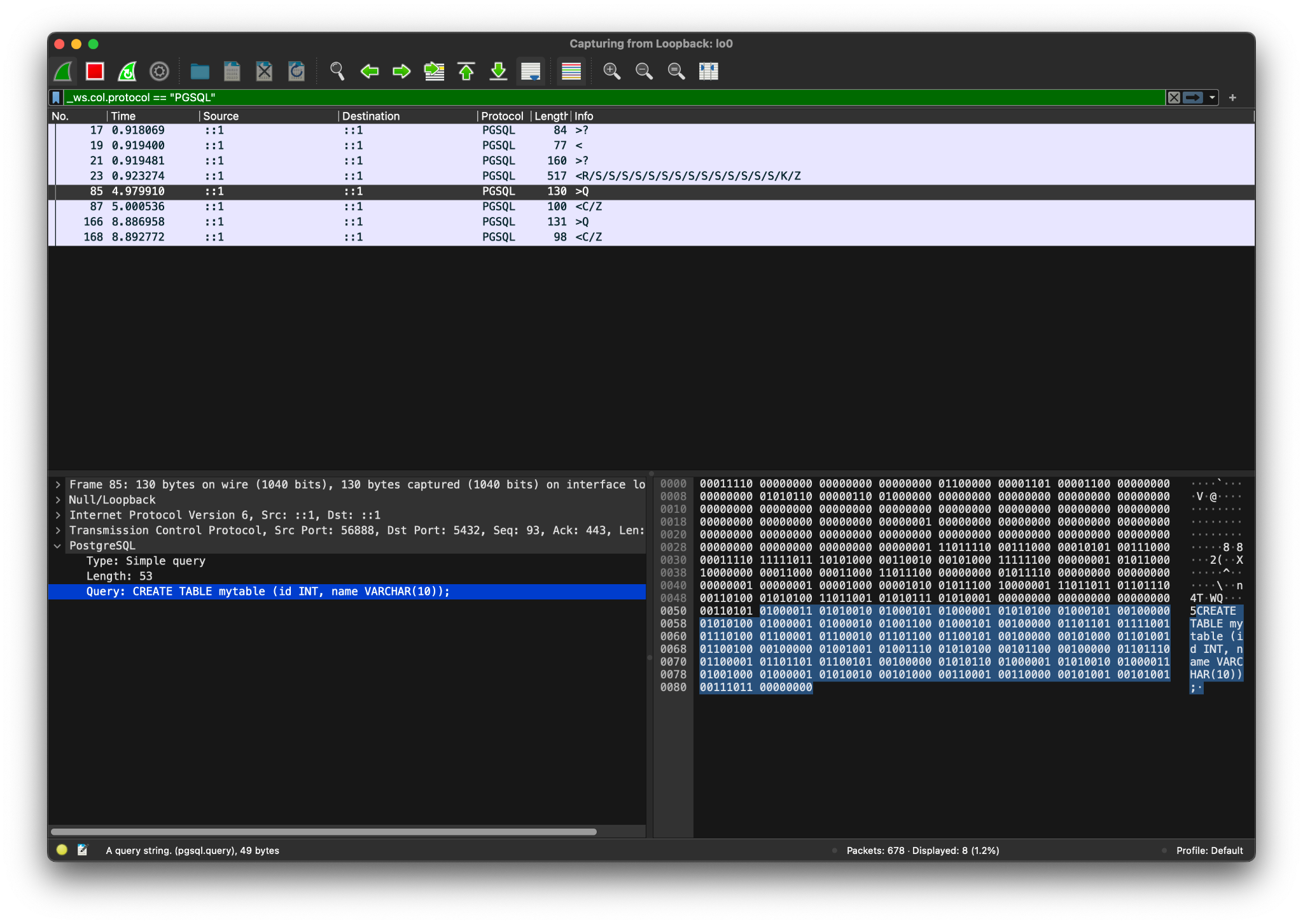The image size is (1303, 924).
Task: Toggle auto-scroll during live capture
Action: click(x=531, y=71)
